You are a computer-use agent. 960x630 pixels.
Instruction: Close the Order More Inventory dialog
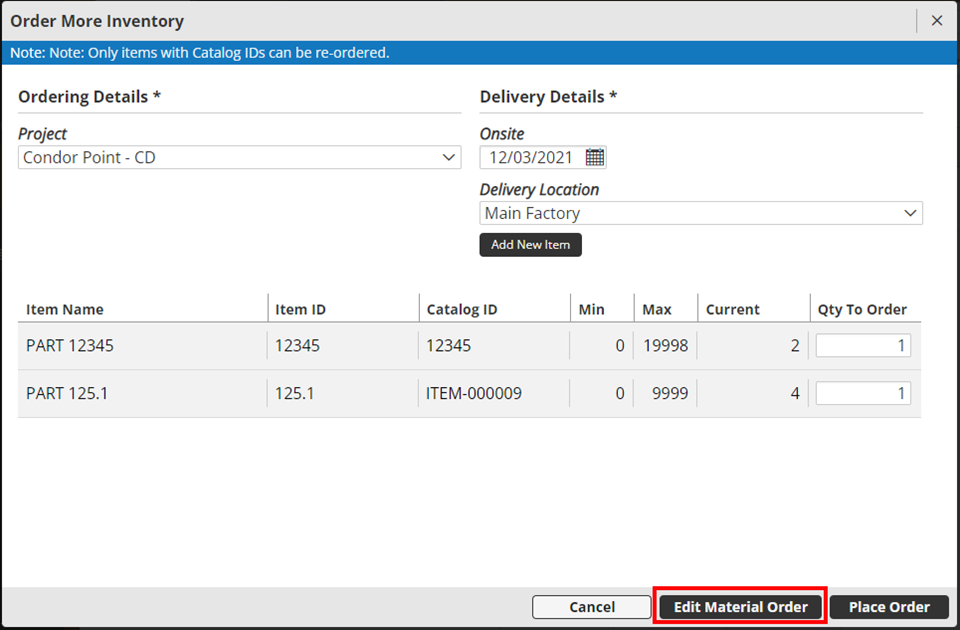(x=937, y=21)
